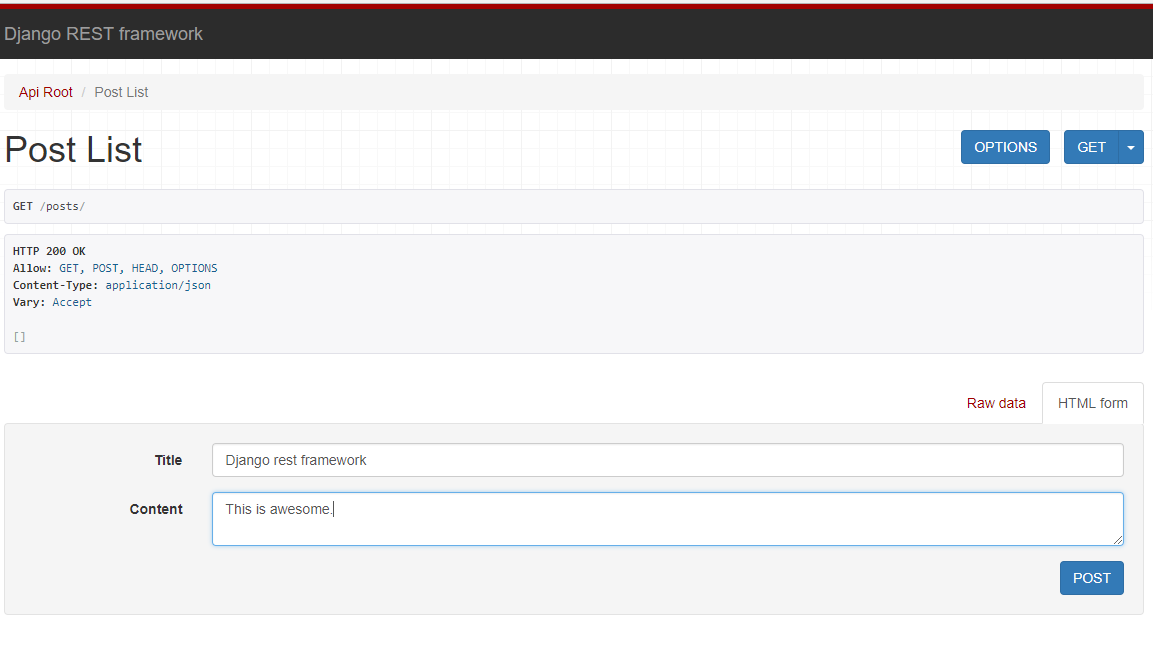The image size is (1153, 648).
Task: Click the Title field label
Action: point(168,460)
